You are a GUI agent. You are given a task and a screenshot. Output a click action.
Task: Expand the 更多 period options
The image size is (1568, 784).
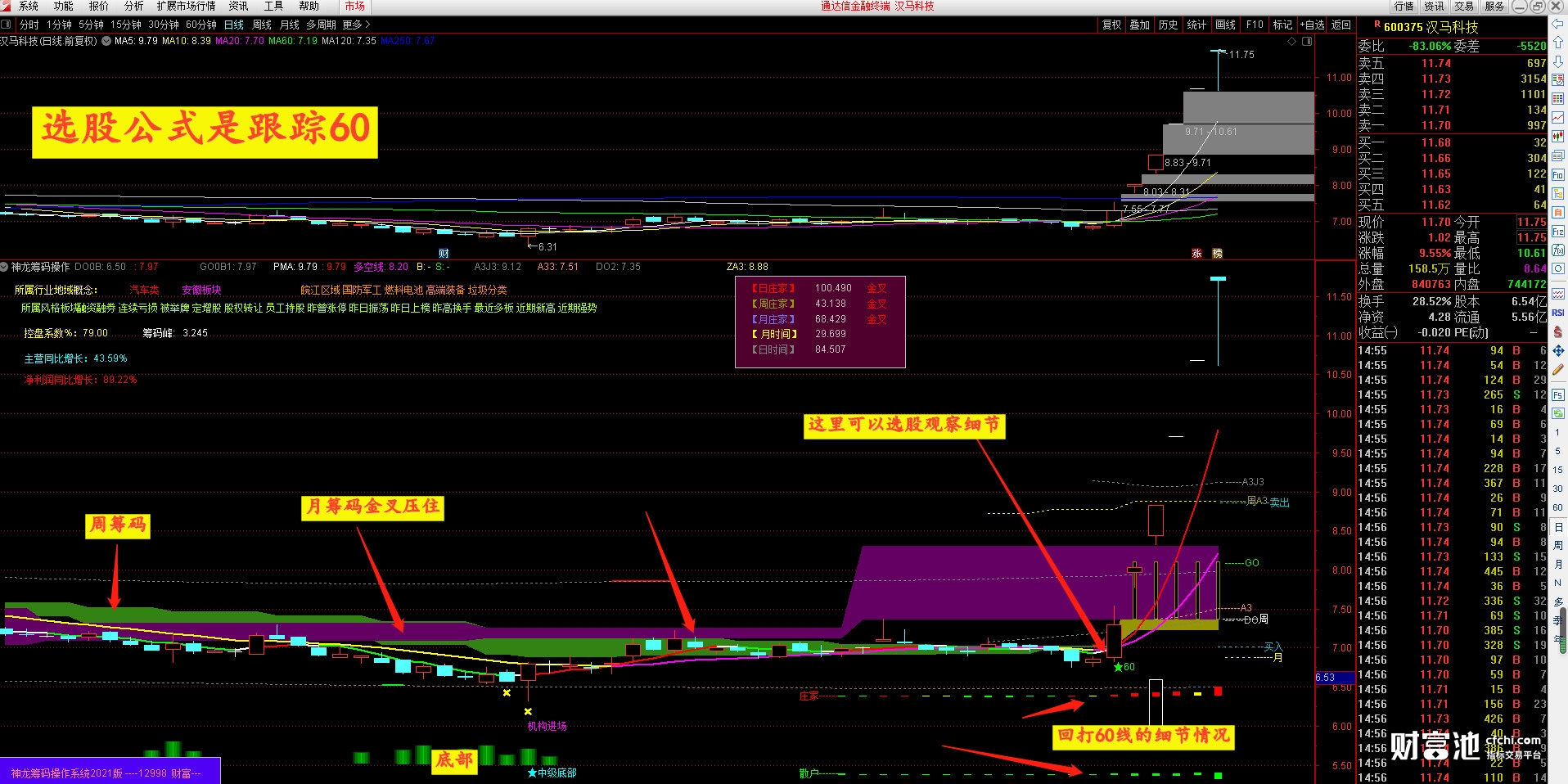point(356,25)
